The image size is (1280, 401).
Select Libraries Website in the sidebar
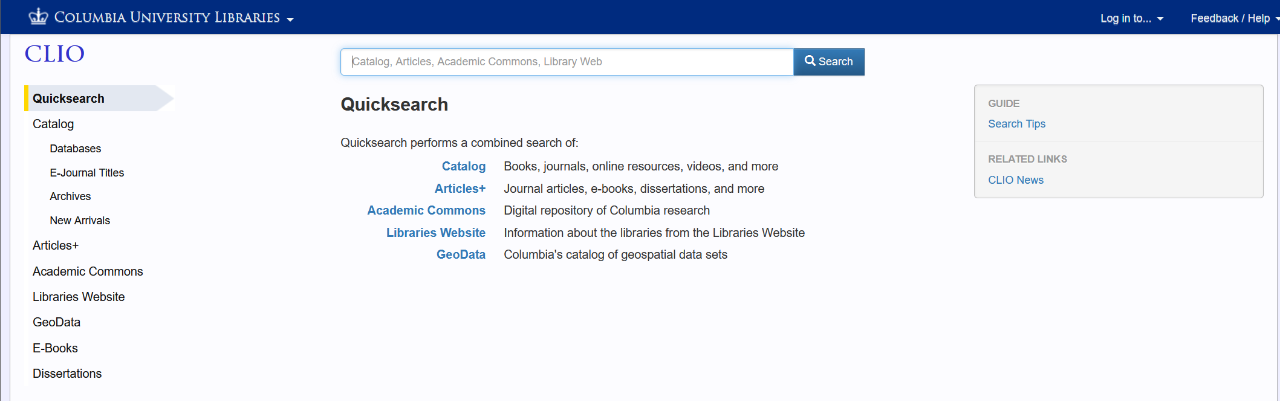click(x=79, y=297)
